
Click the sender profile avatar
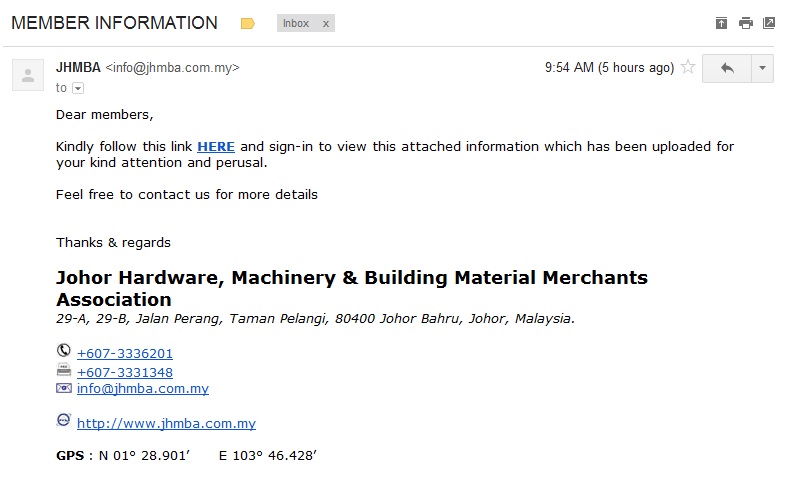(28, 75)
